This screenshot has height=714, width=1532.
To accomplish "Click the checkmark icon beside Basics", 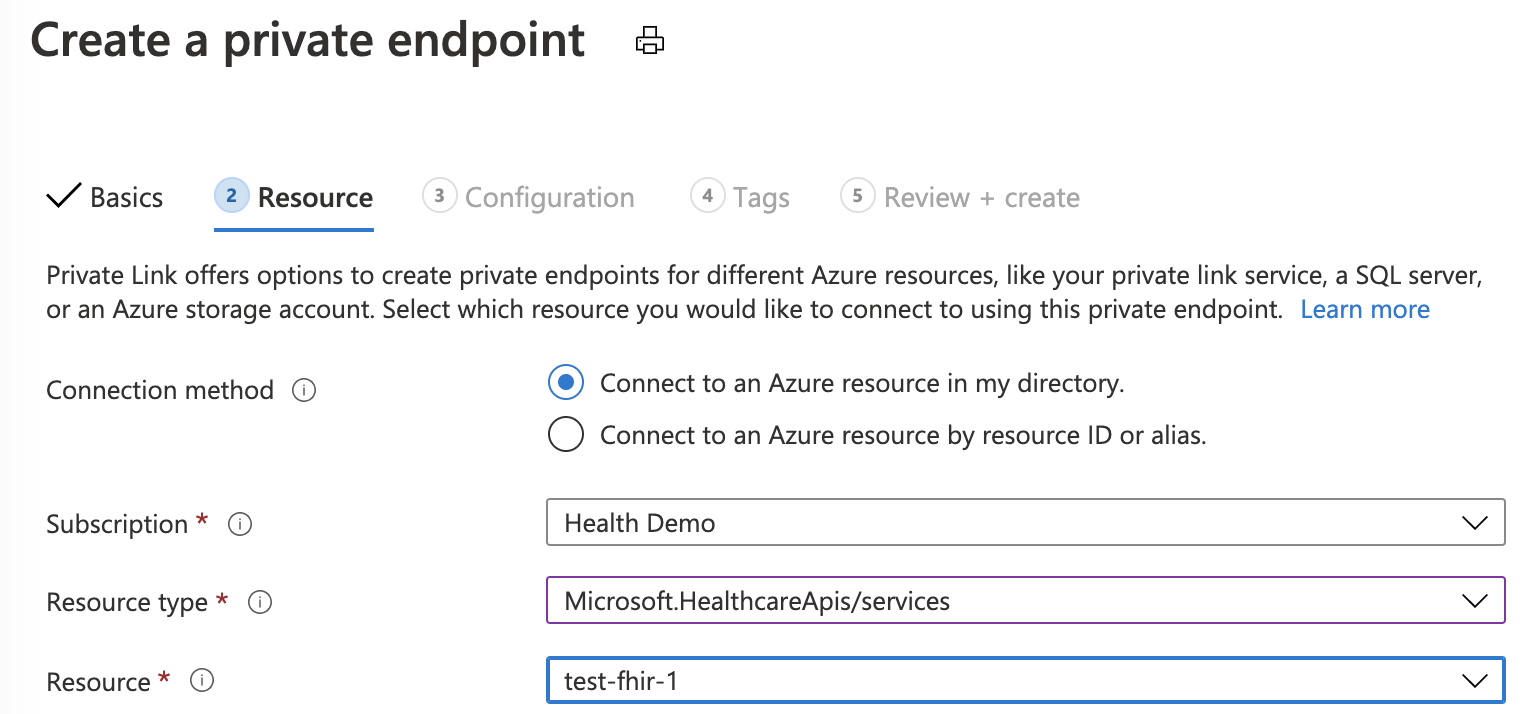I will pos(63,196).
